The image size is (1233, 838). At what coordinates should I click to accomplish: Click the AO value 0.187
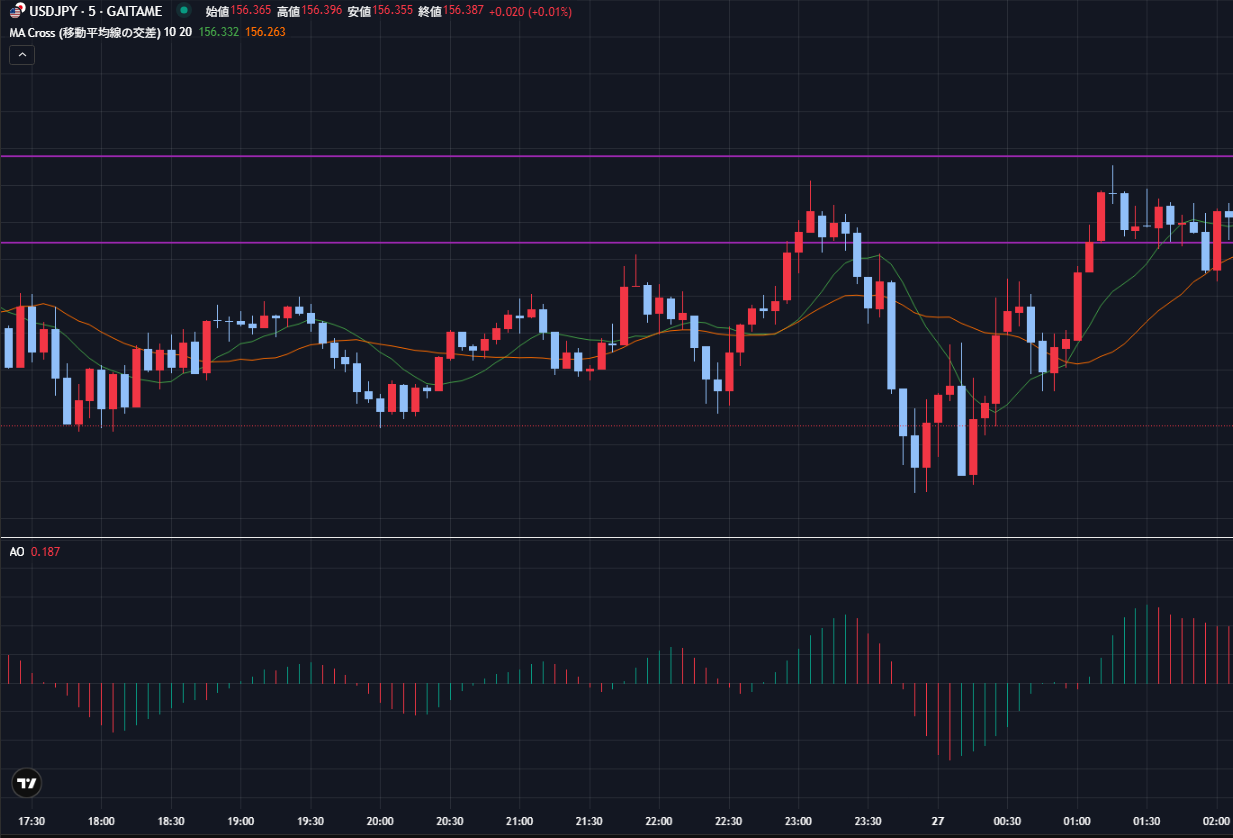[45, 552]
